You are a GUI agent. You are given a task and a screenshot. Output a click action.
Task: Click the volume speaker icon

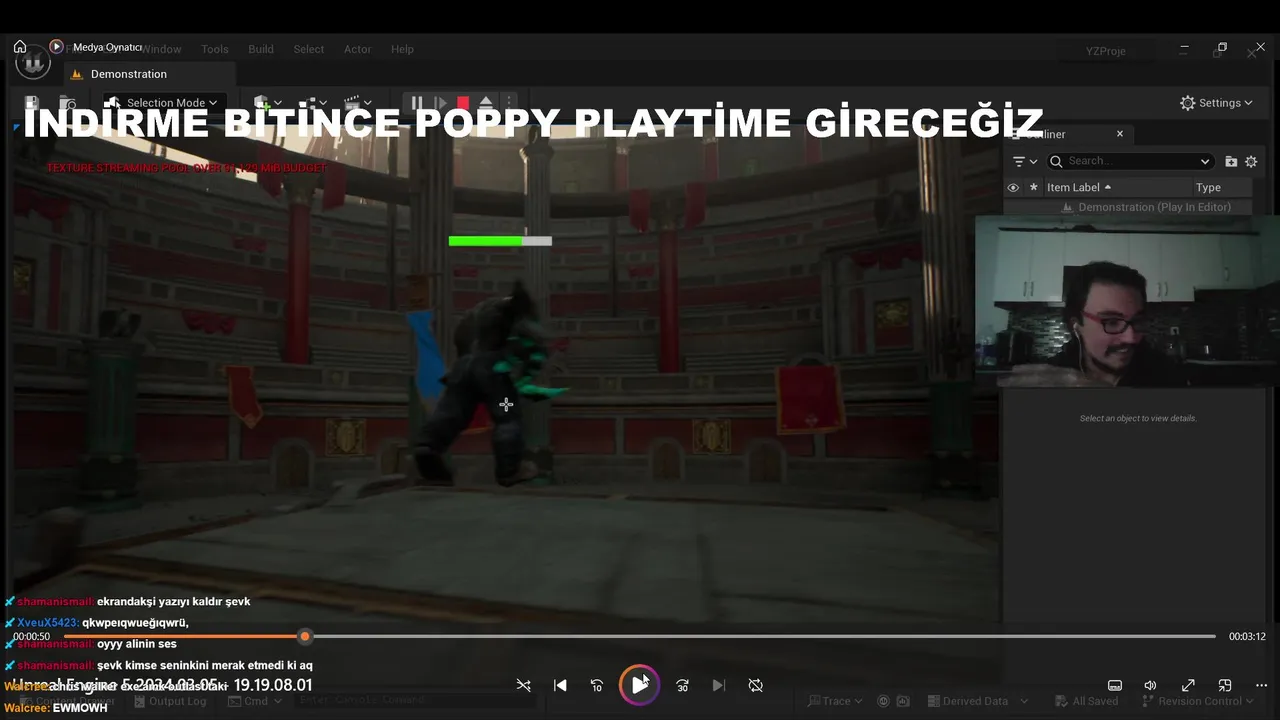click(x=1150, y=685)
